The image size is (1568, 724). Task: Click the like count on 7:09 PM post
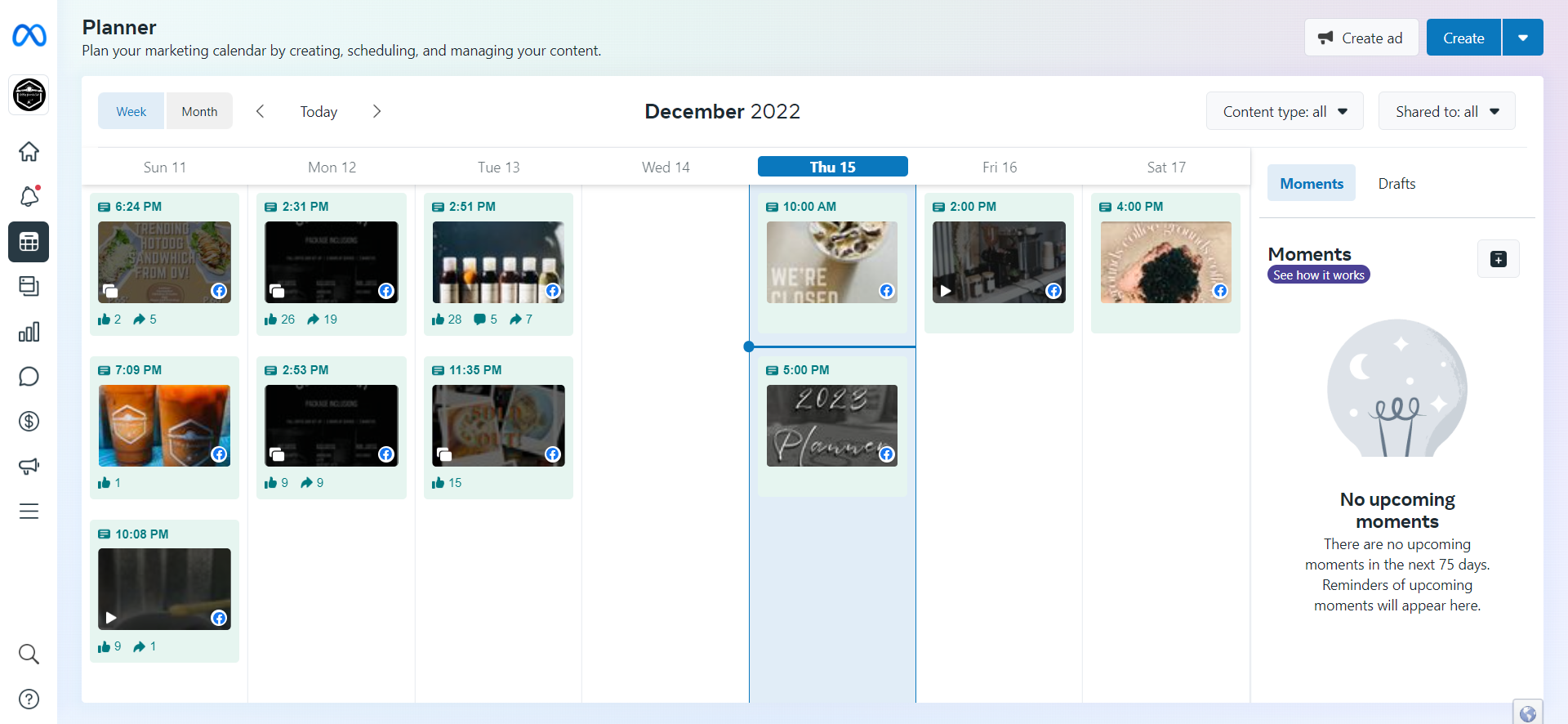(109, 483)
